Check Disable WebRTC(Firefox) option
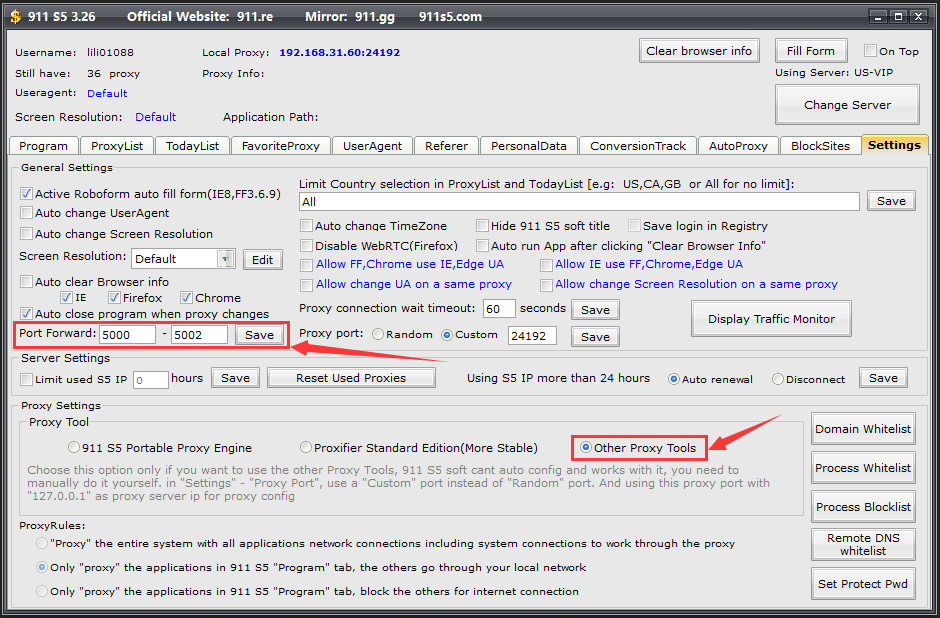Screen dimensions: 940x618 [x=307, y=245]
